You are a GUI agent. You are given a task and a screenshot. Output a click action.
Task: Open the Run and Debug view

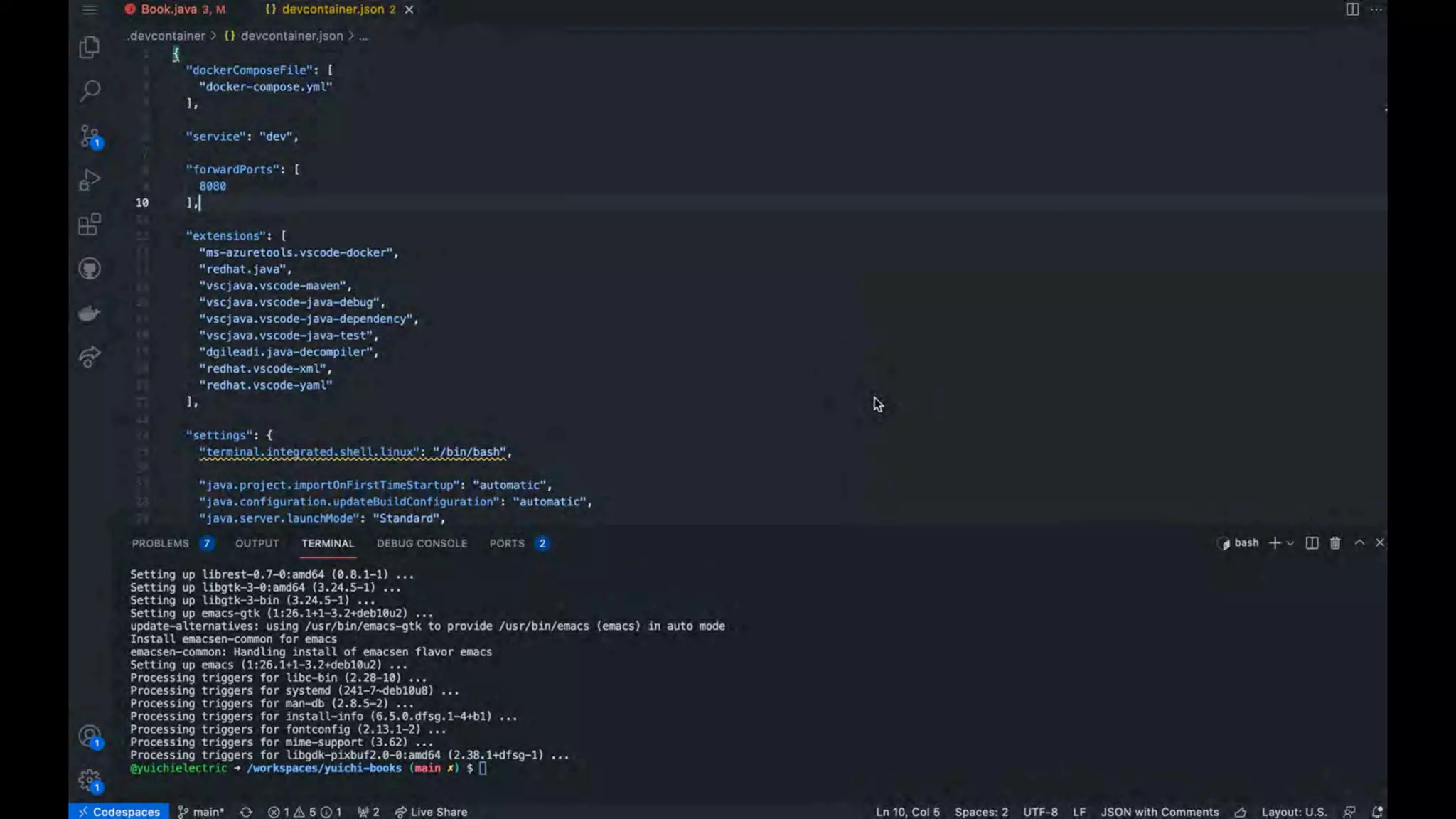[90, 181]
